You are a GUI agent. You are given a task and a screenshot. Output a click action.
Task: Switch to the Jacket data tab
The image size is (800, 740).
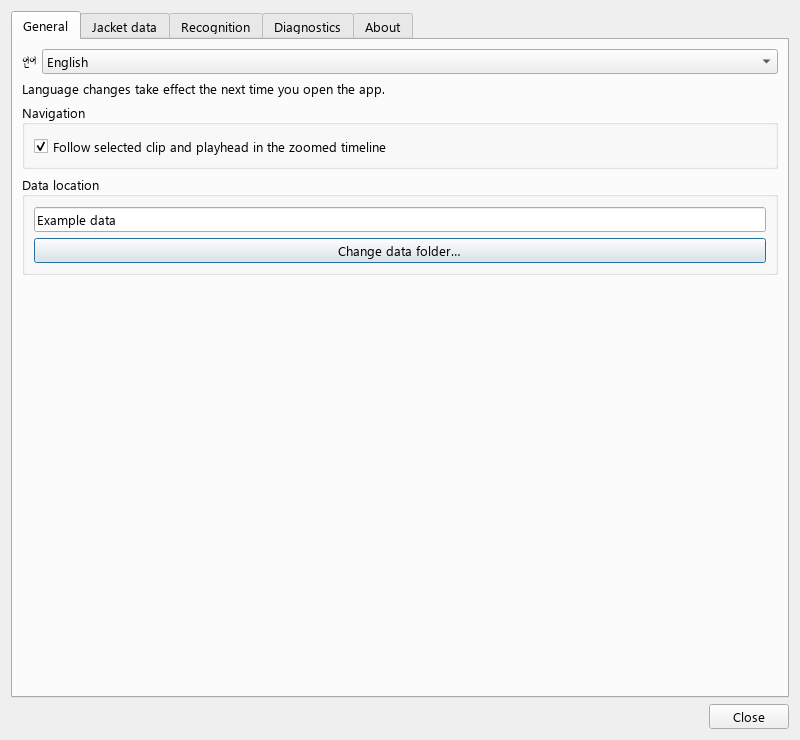124,27
